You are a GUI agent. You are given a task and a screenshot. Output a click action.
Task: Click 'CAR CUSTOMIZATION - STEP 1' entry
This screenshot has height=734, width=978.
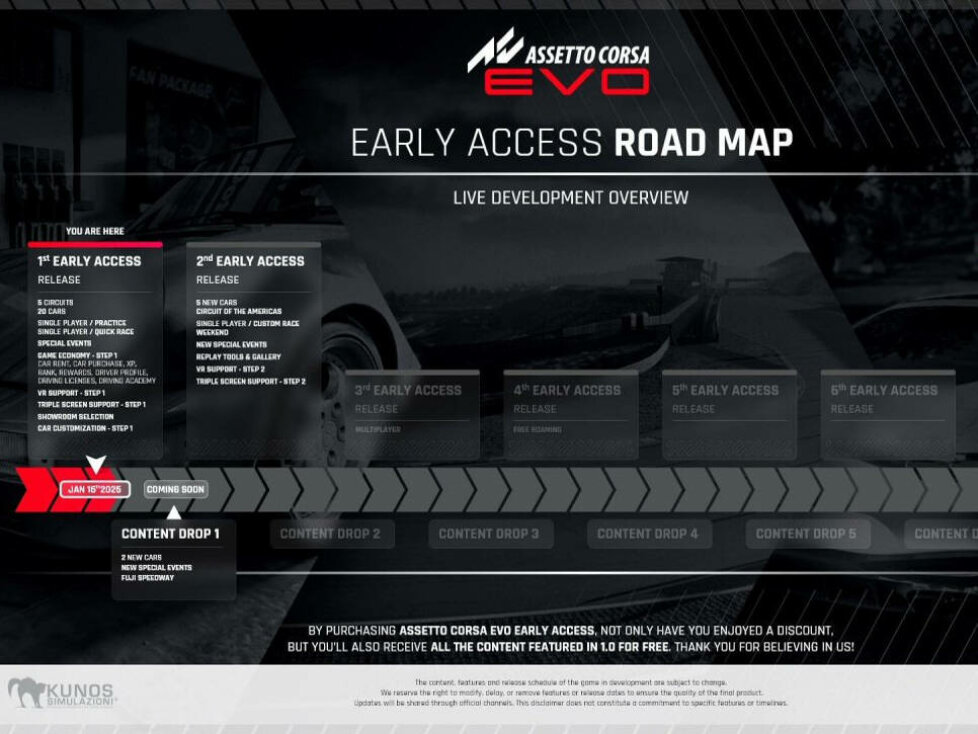point(85,428)
